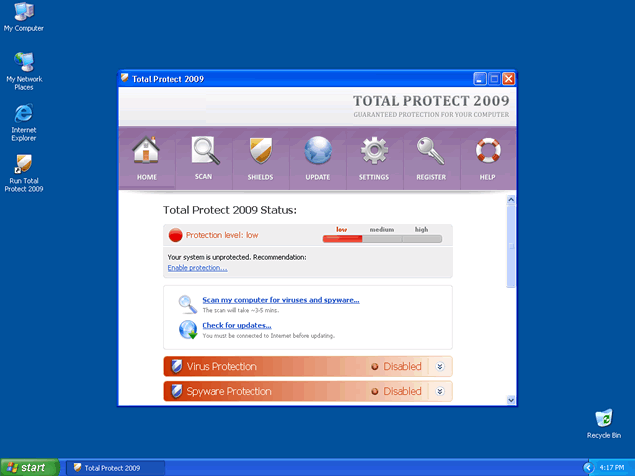
Task: Click the Update globe icon
Action: coord(317,152)
